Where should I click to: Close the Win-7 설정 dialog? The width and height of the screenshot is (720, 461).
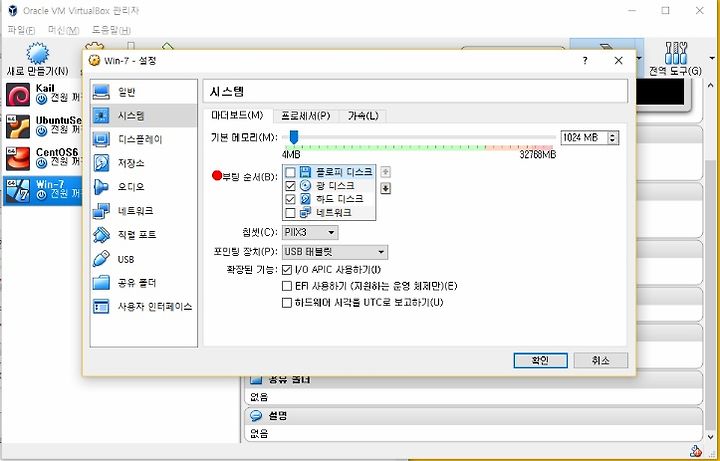(x=619, y=61)
